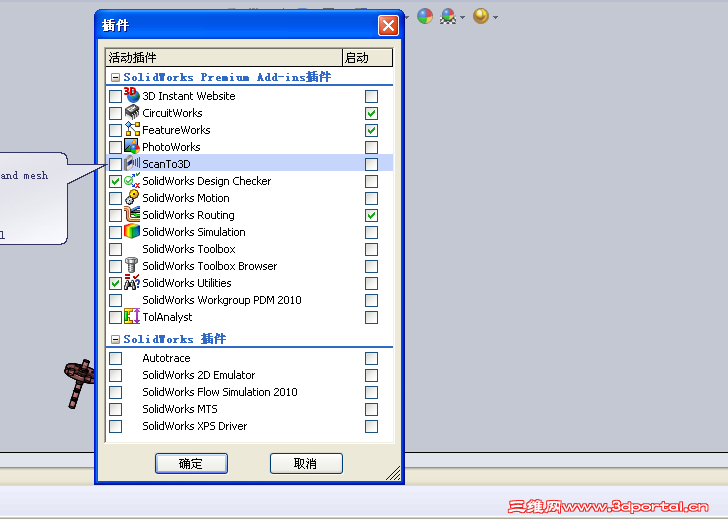Viewport: 728px width, 520px height.
Task: Click the SolidWorks Utilities binoculars icon
Action: point(132,282)
